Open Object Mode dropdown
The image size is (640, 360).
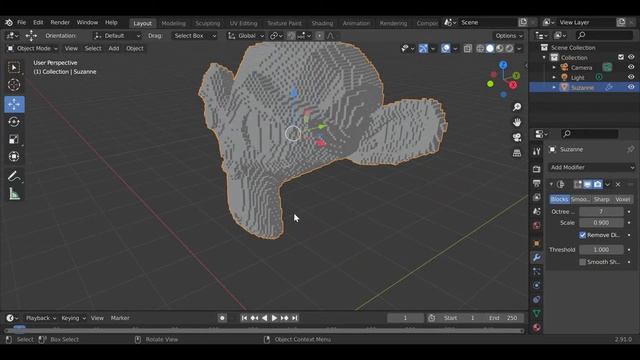(32, 49)
